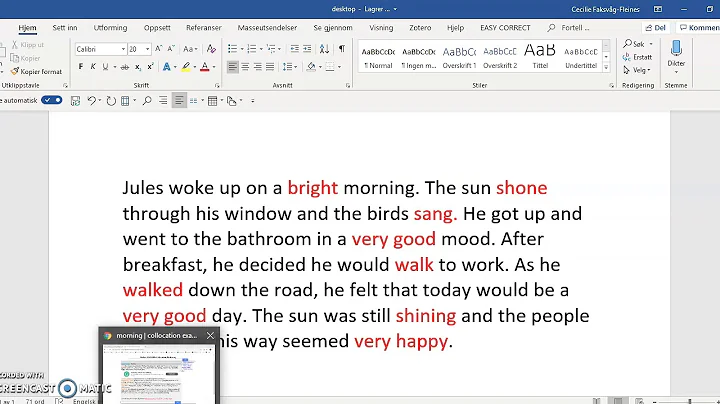Switch to the Oppsett tab

point(157,28)
